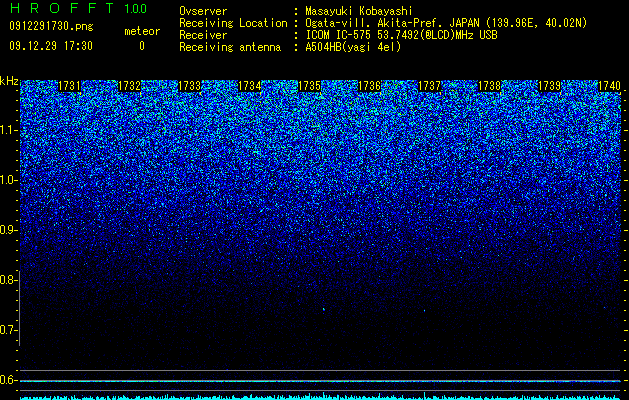This screenshot has height=400, width=629.
Task: Click the 1738 time marker label
Action: (489, 86)
